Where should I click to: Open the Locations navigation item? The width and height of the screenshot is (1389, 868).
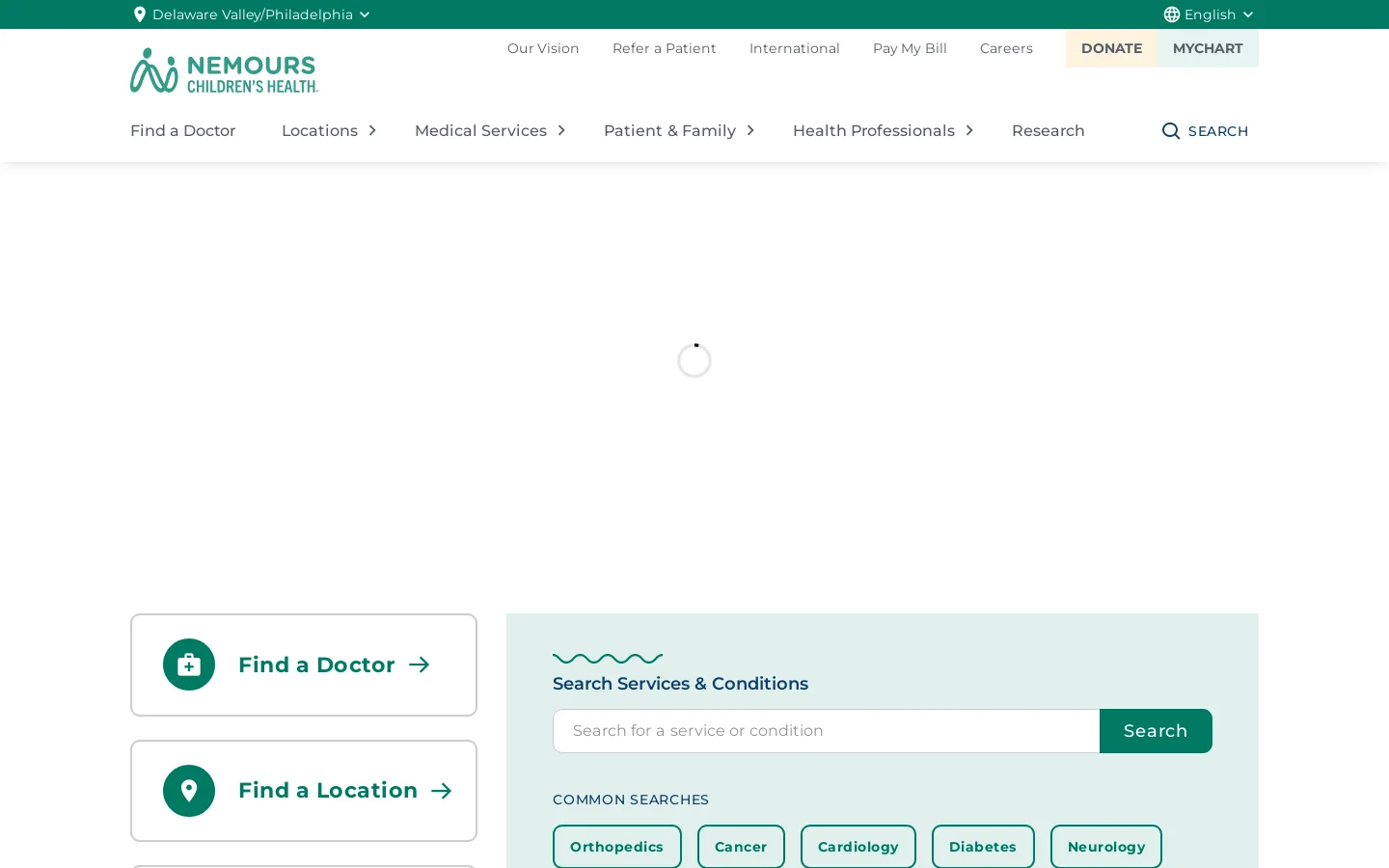click(x=319, y=130)
